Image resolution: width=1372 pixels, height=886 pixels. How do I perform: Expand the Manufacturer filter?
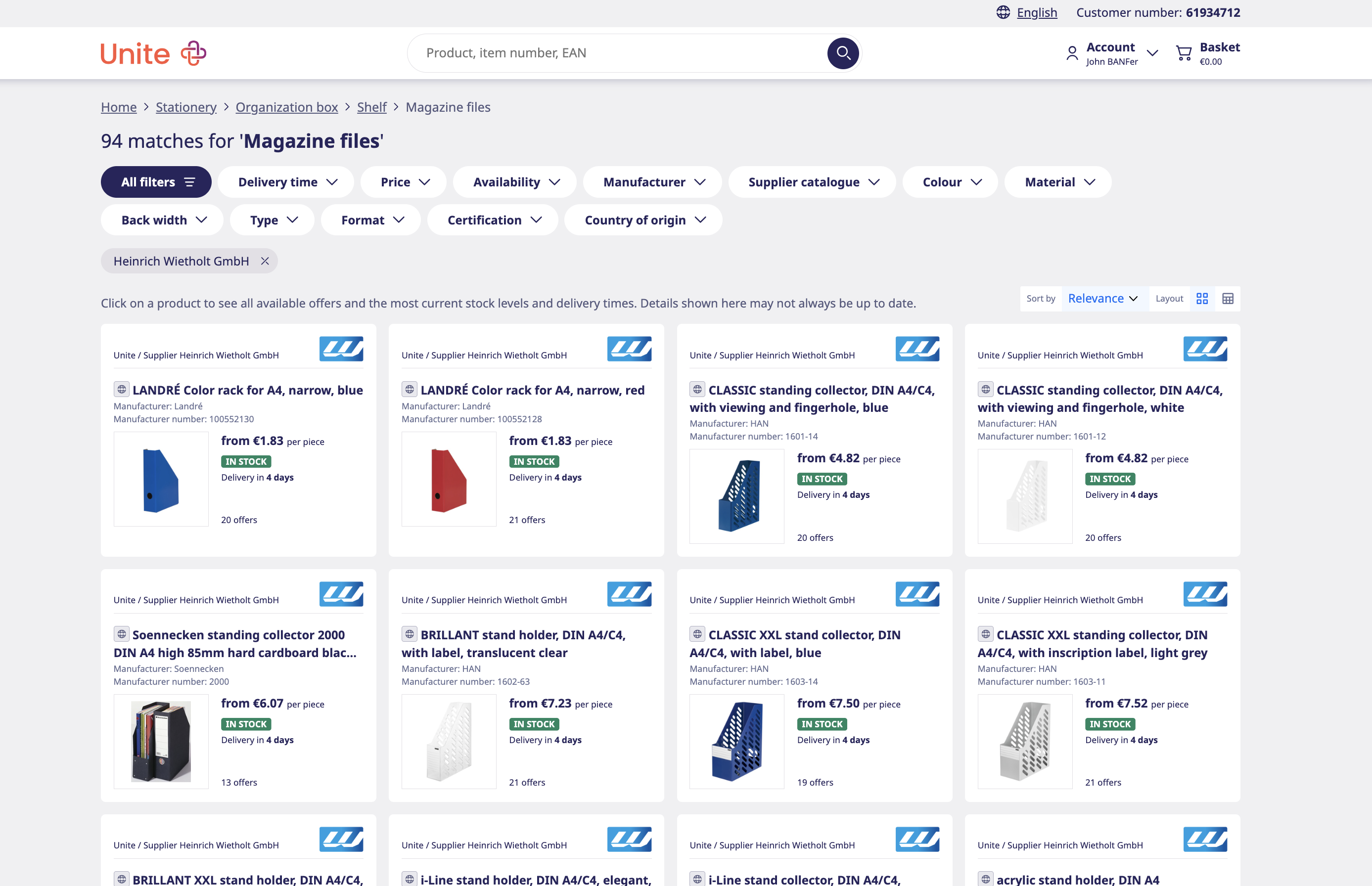pyautogui.click(x=653, y=182)
